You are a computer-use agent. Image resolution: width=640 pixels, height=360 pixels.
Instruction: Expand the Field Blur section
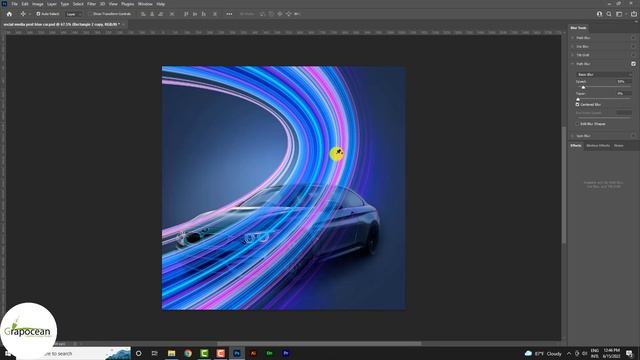coord(573,38)
